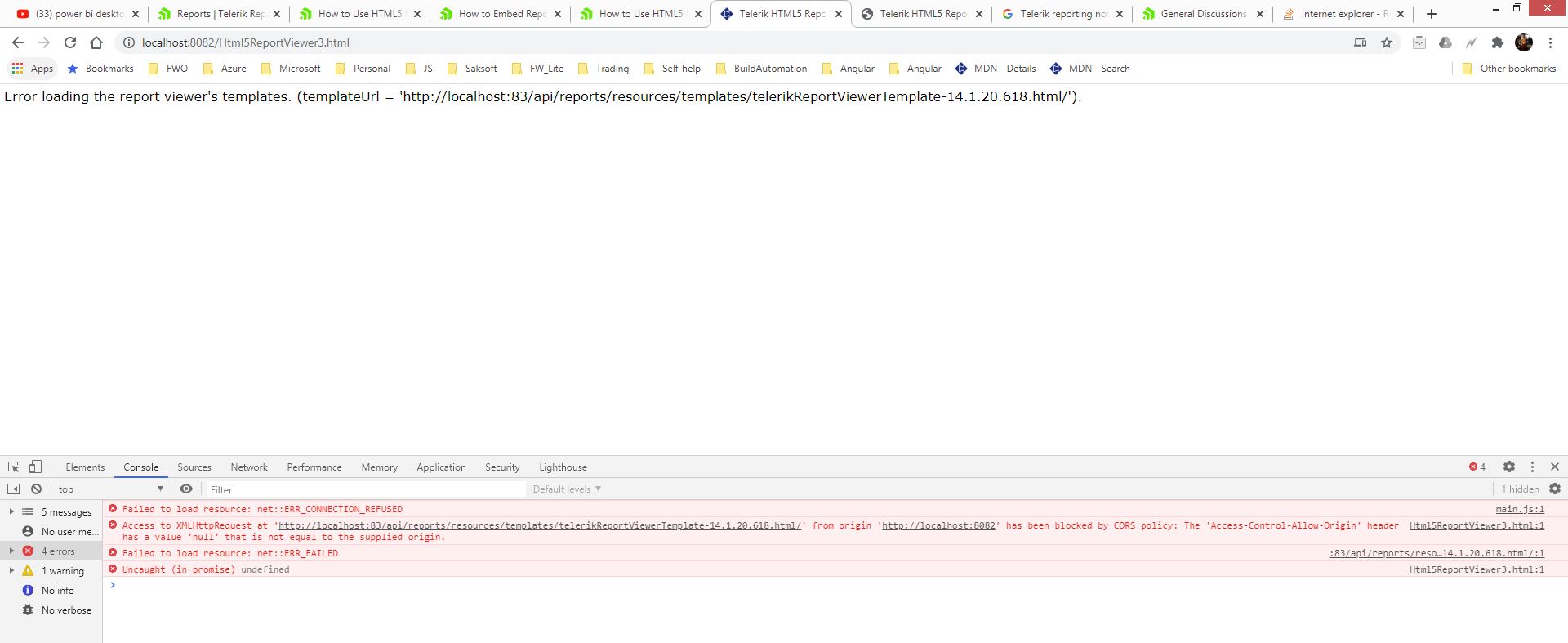The height and width of the screenshot is (643, 1568).
Task: Switch to the power bi desktop tab
Action: pos(78,14)
